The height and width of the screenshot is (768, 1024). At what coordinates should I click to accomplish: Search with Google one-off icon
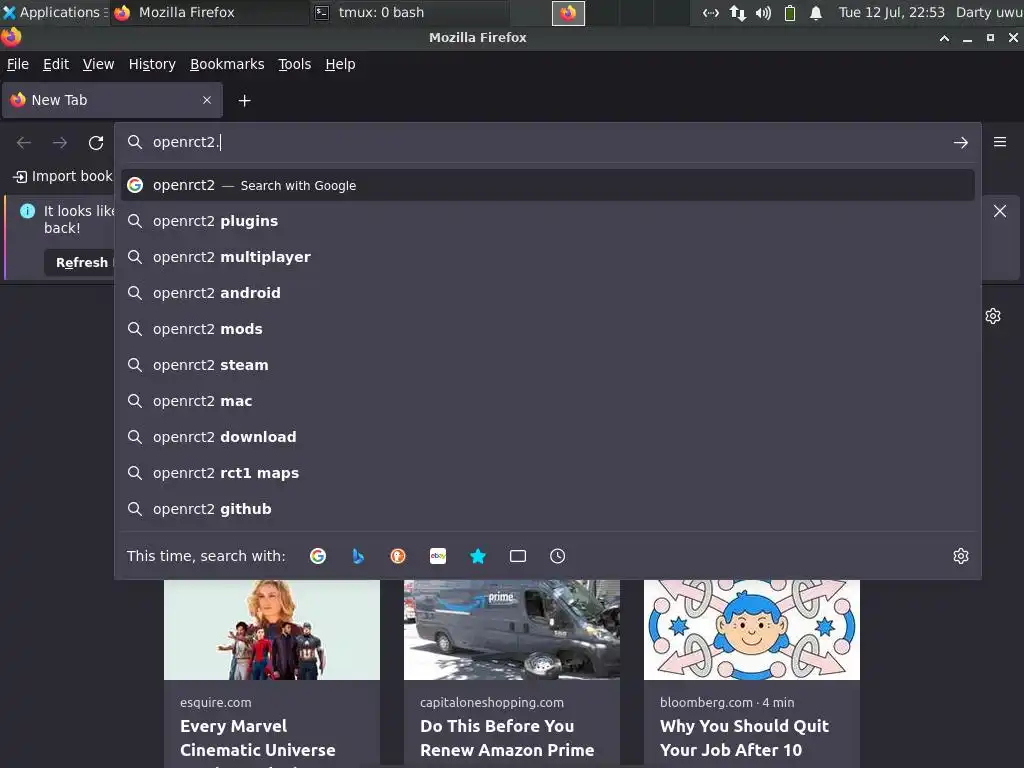click(318, 556)
